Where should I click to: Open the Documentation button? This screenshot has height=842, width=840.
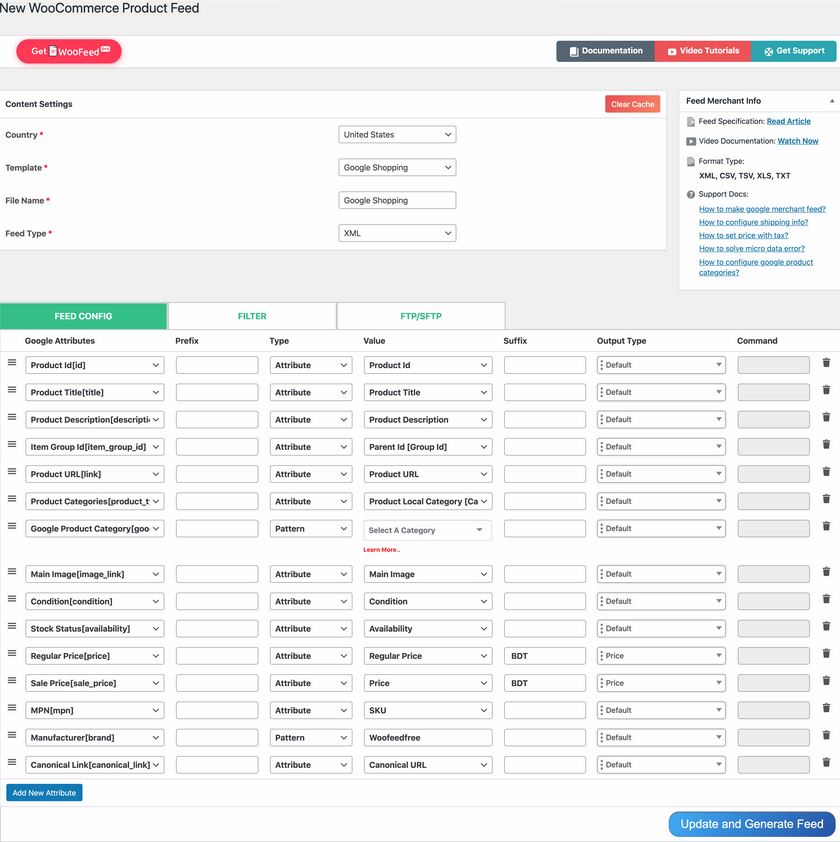[605, 51]
